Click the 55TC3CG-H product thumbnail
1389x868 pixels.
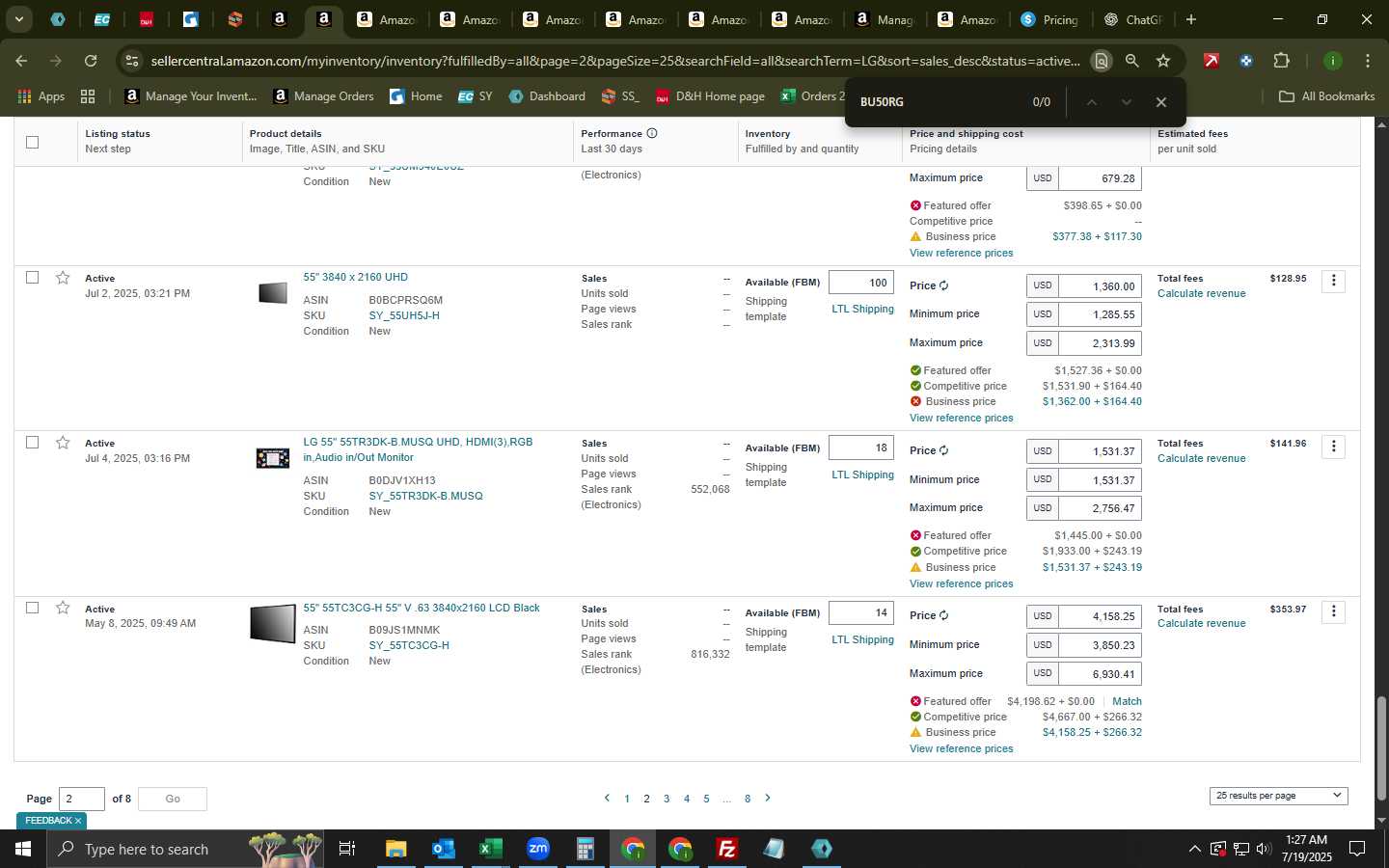(x=273, y=623)
